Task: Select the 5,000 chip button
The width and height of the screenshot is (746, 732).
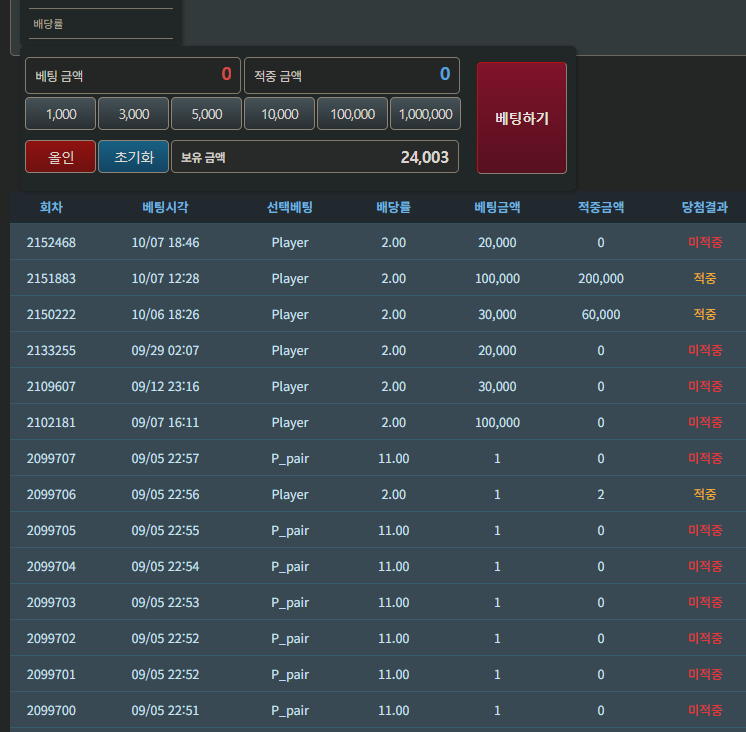Action: pyautogui.click(x=206, y=114)
